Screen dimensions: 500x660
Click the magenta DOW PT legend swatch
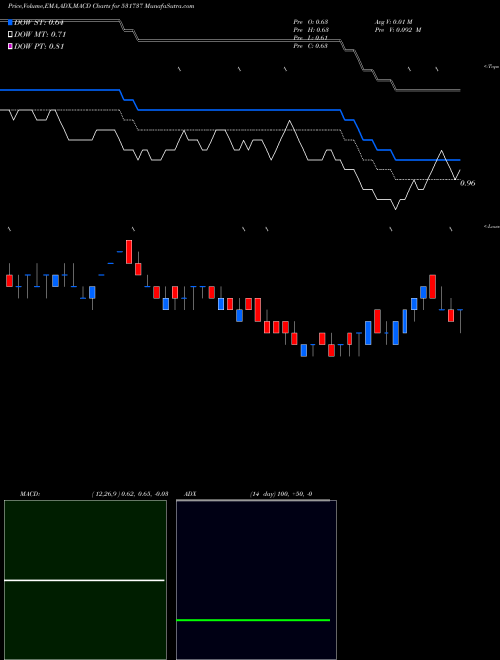pyautogui.click(x=10, y=46)
